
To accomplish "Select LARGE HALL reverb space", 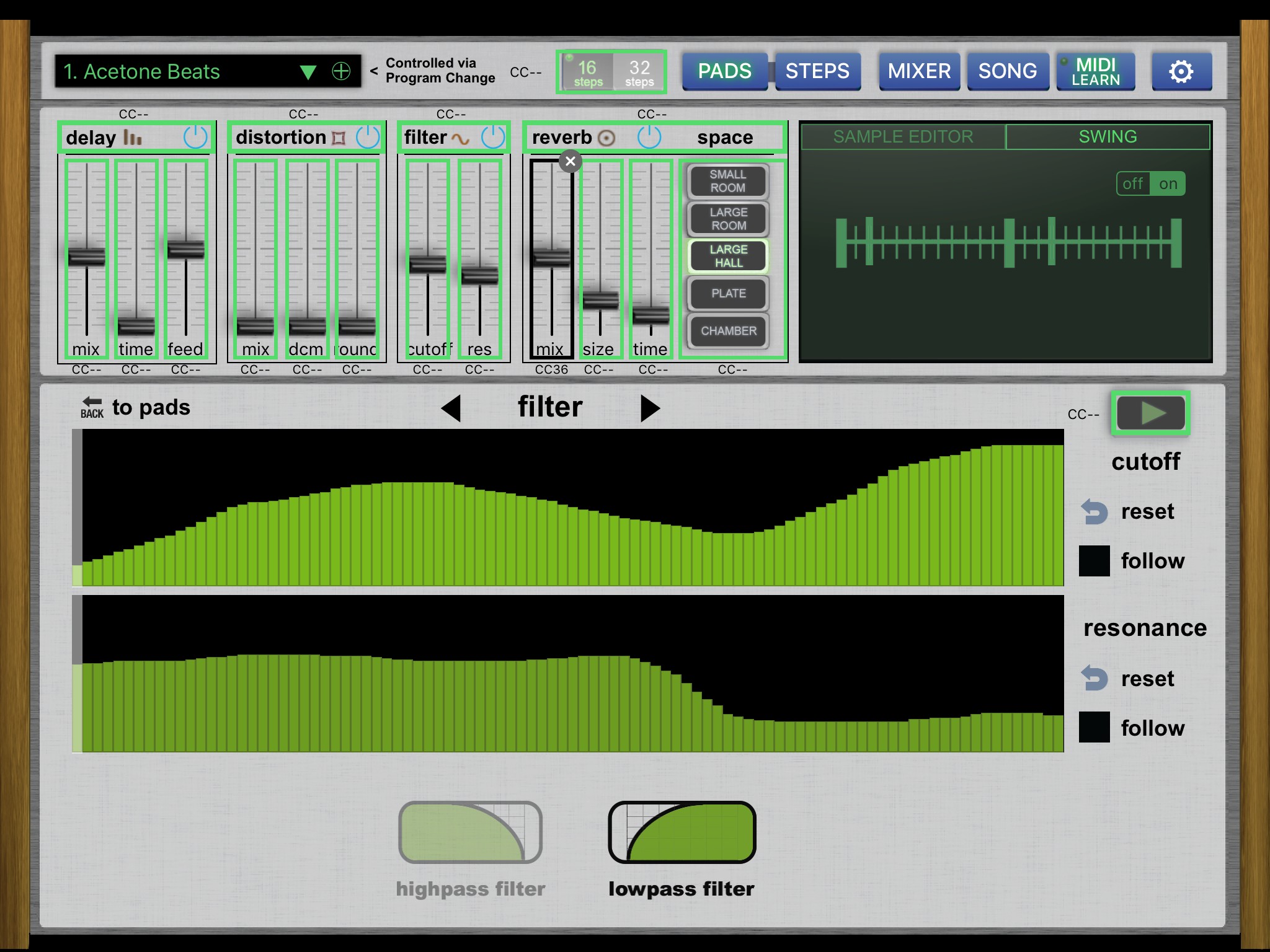I will point(728,256).
